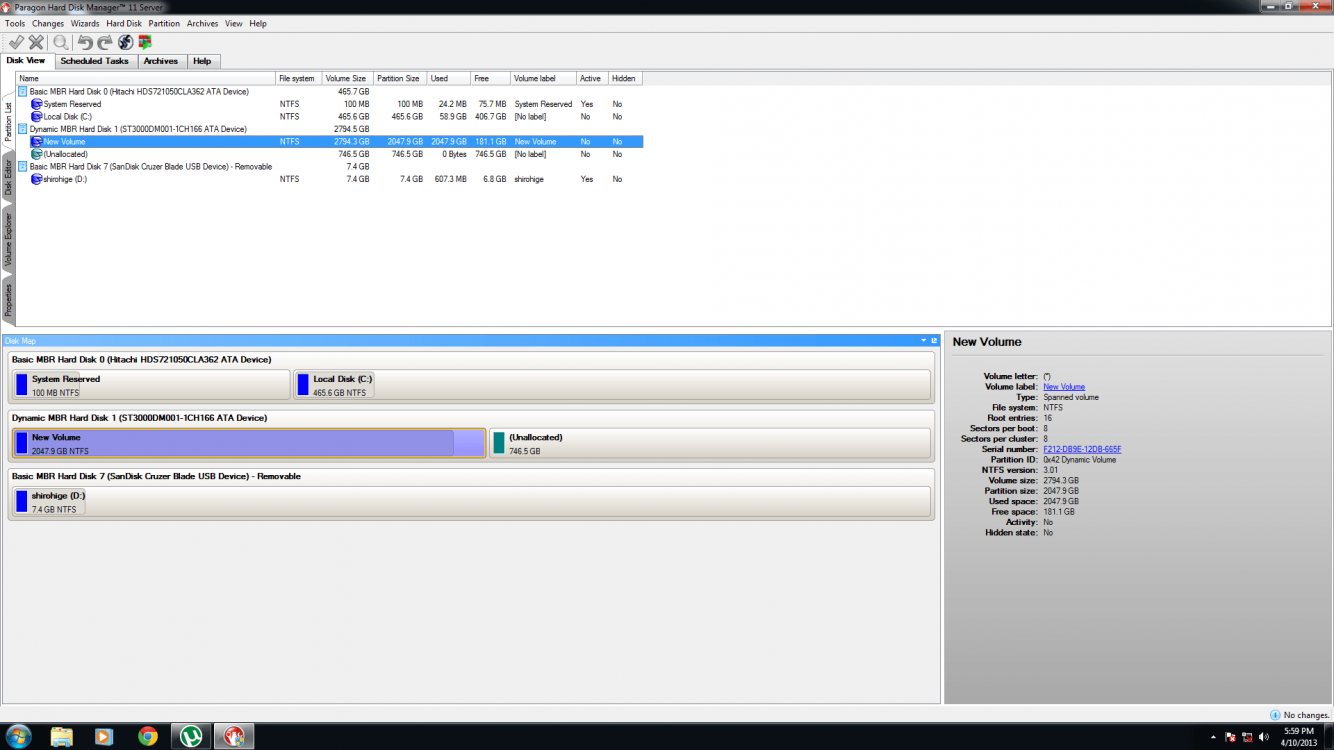Open the Help menu in menu bar
Image resolution: width=1334 pixels, height=750 pixels.
[258, 23]
